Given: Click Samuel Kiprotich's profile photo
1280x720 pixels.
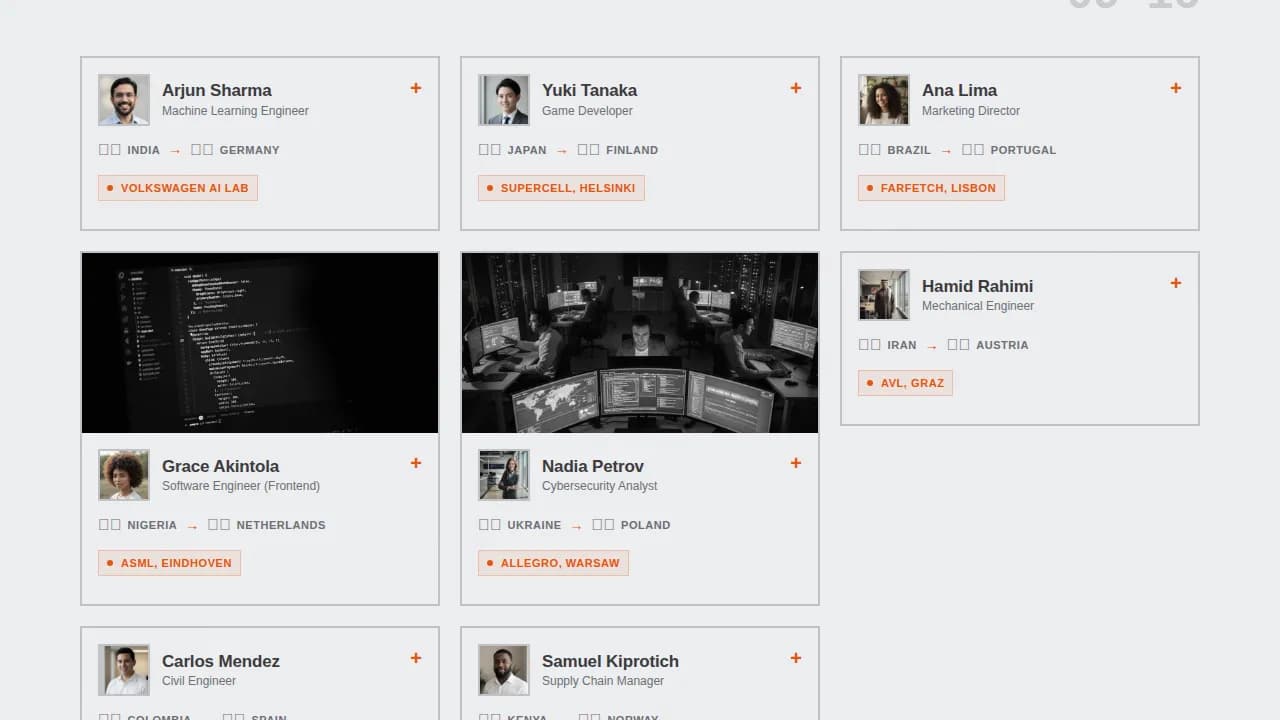Looking at the screenshot, I should pyautogui.click(x=504, y=670).
